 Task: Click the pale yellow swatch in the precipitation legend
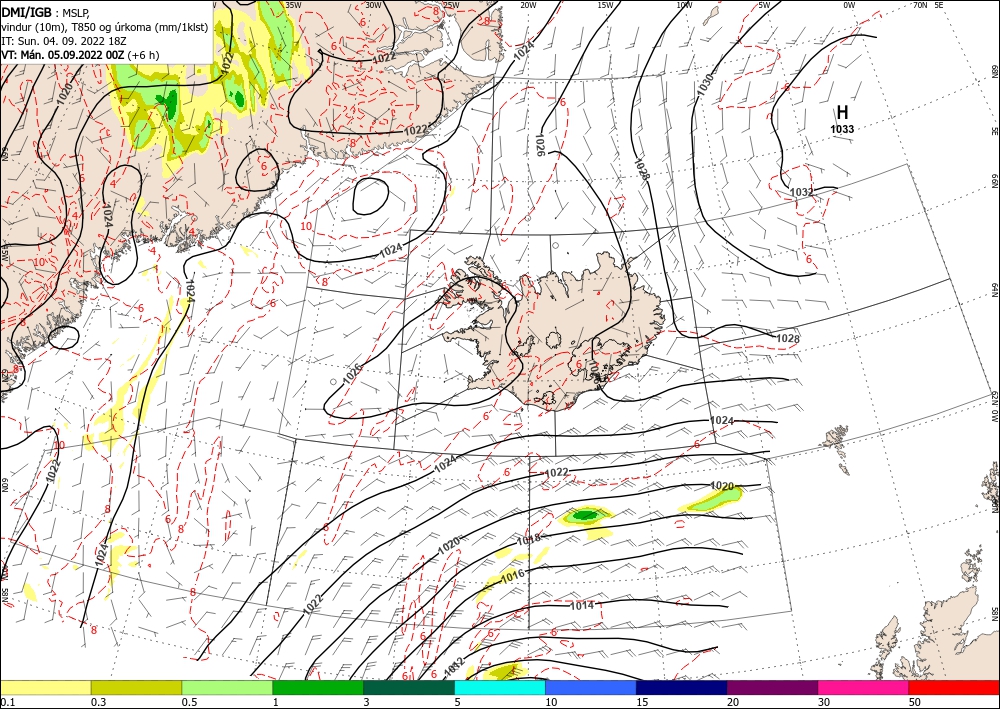[x=45, y=687]
